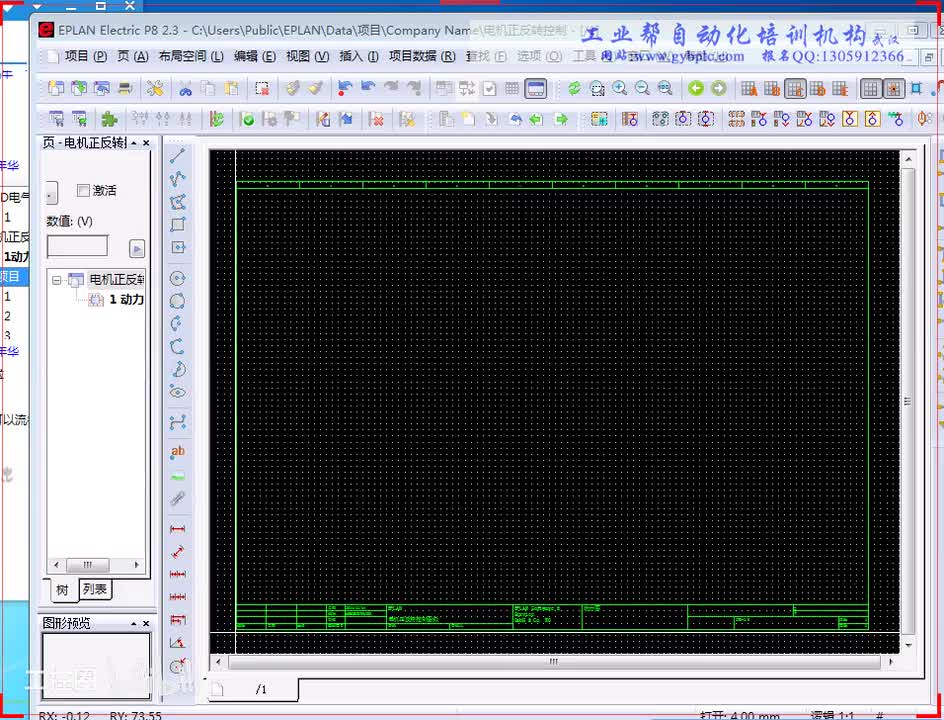Select the Rectangle drawing tool
The image size is (944, 720).
click(178, 225)
